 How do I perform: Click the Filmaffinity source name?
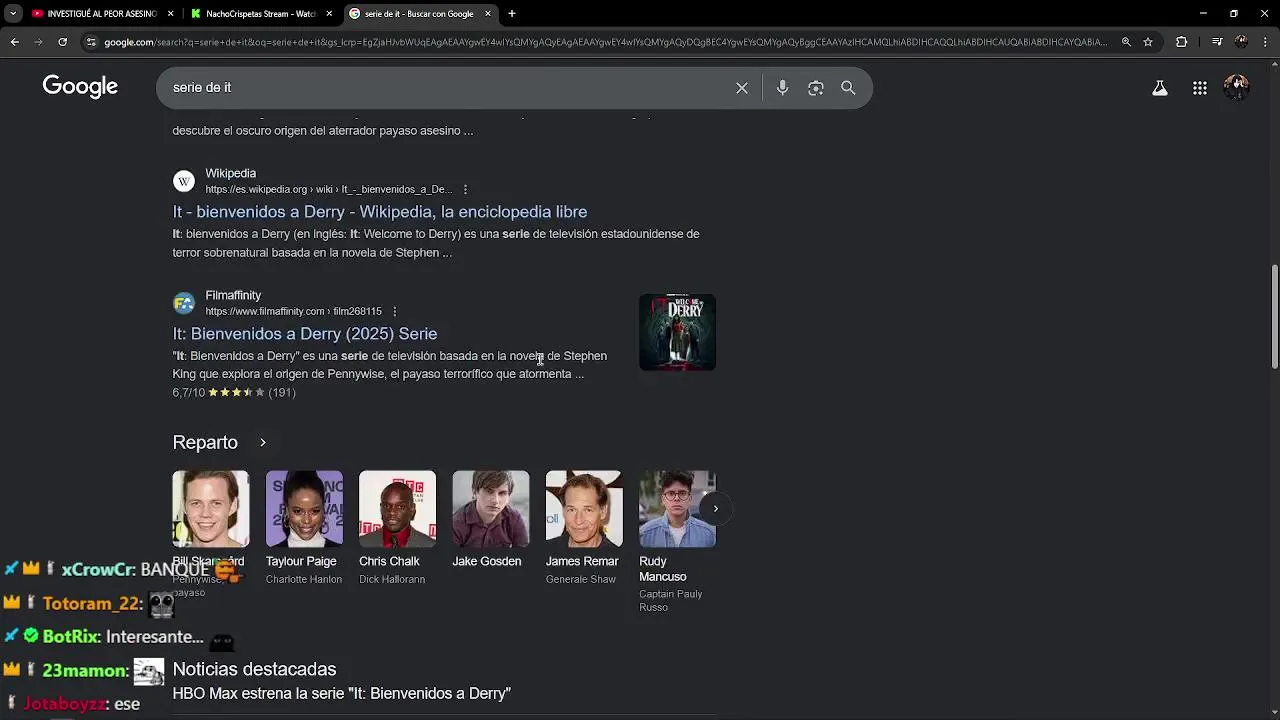[x=233, y=295]
